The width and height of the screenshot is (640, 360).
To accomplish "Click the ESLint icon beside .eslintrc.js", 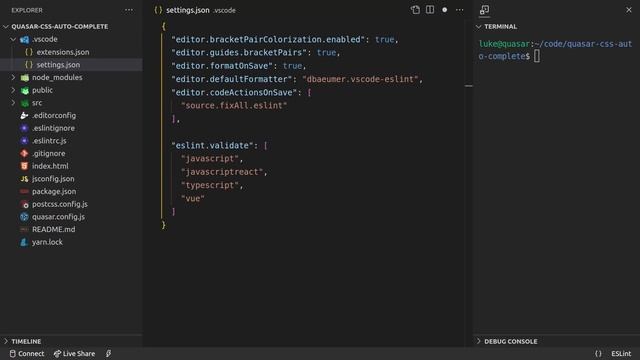I will [x=24, y=141].
